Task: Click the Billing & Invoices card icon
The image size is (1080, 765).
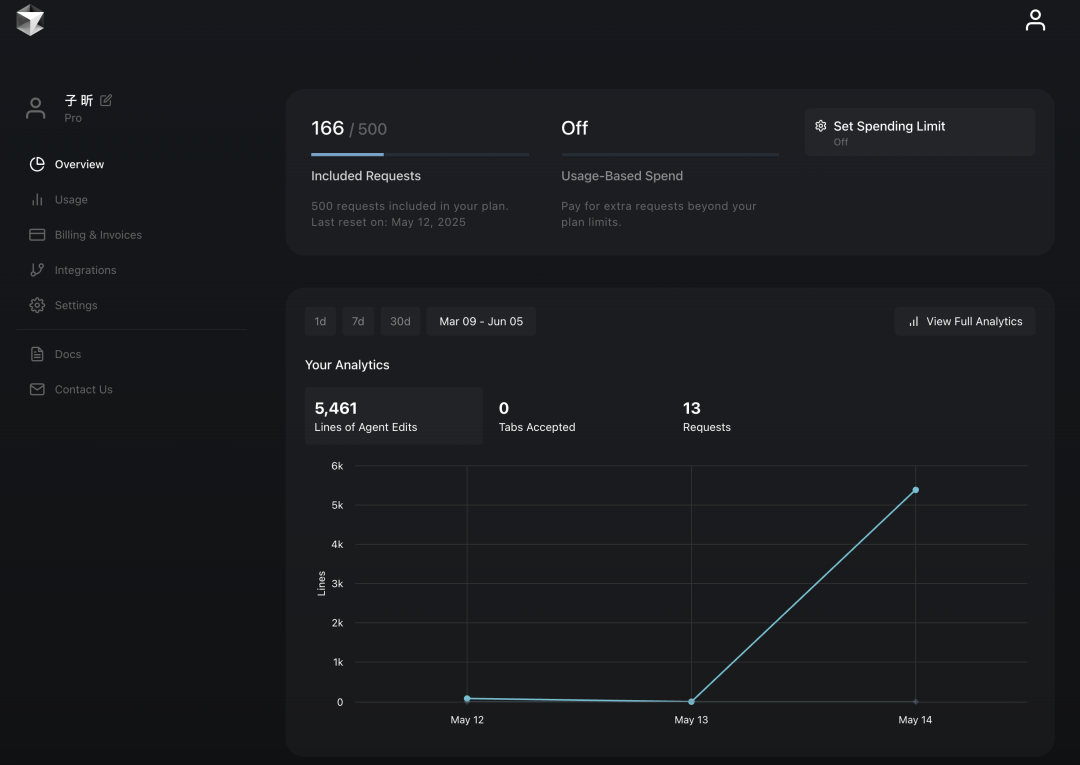Action: coord(37,235)
